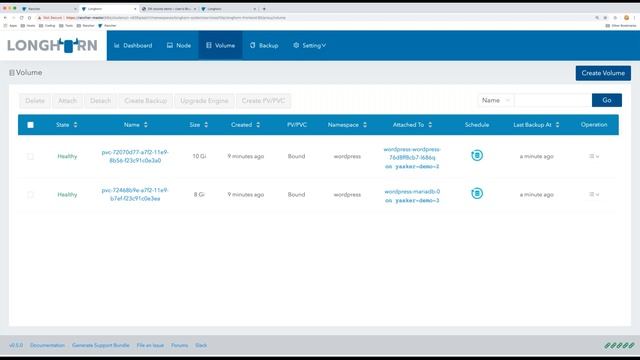Click the schedule icon for 8 Gi volume
The image size is (640, 360).
coord(477,193)
